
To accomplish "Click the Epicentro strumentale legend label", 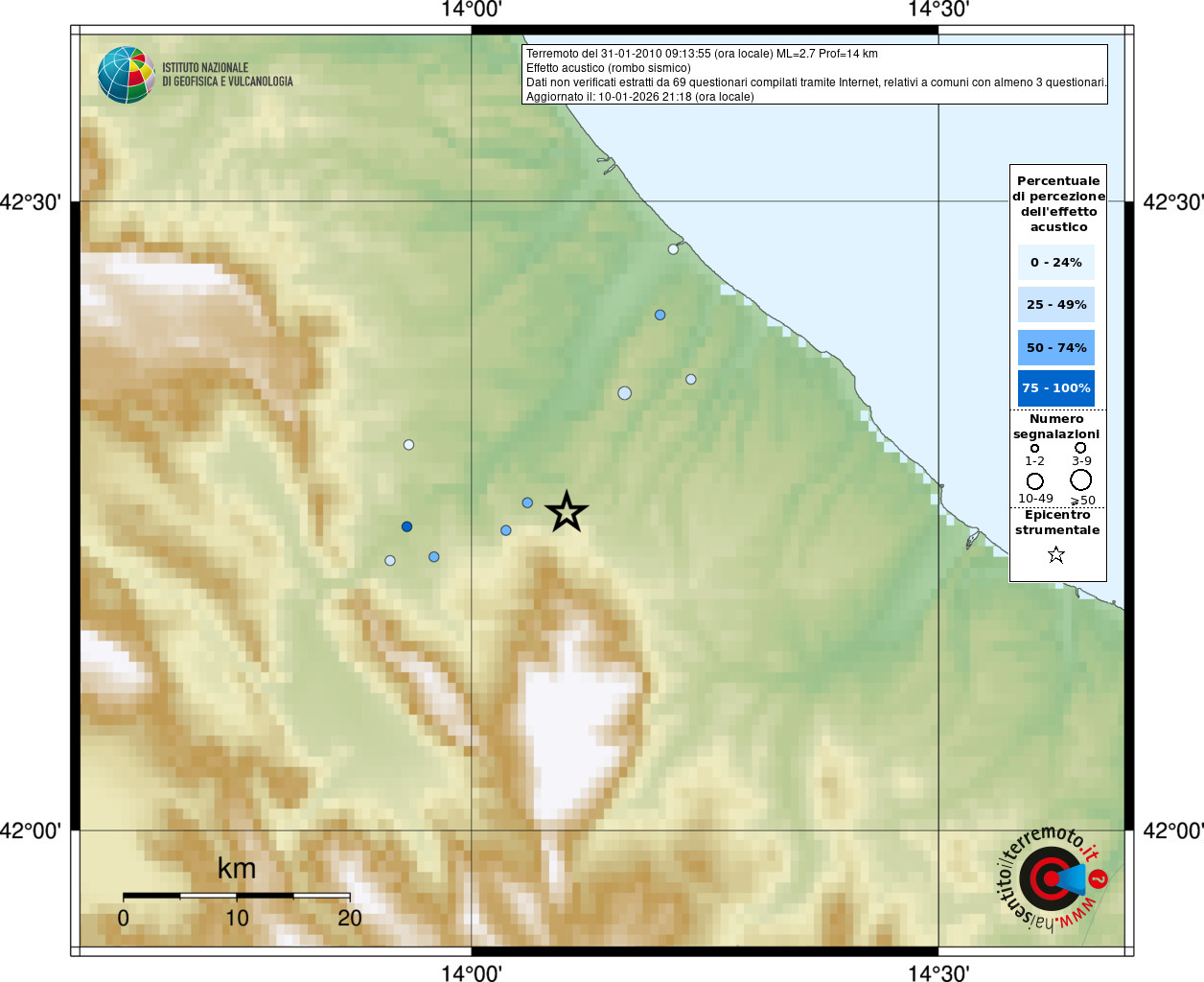I will (1057, 523).
